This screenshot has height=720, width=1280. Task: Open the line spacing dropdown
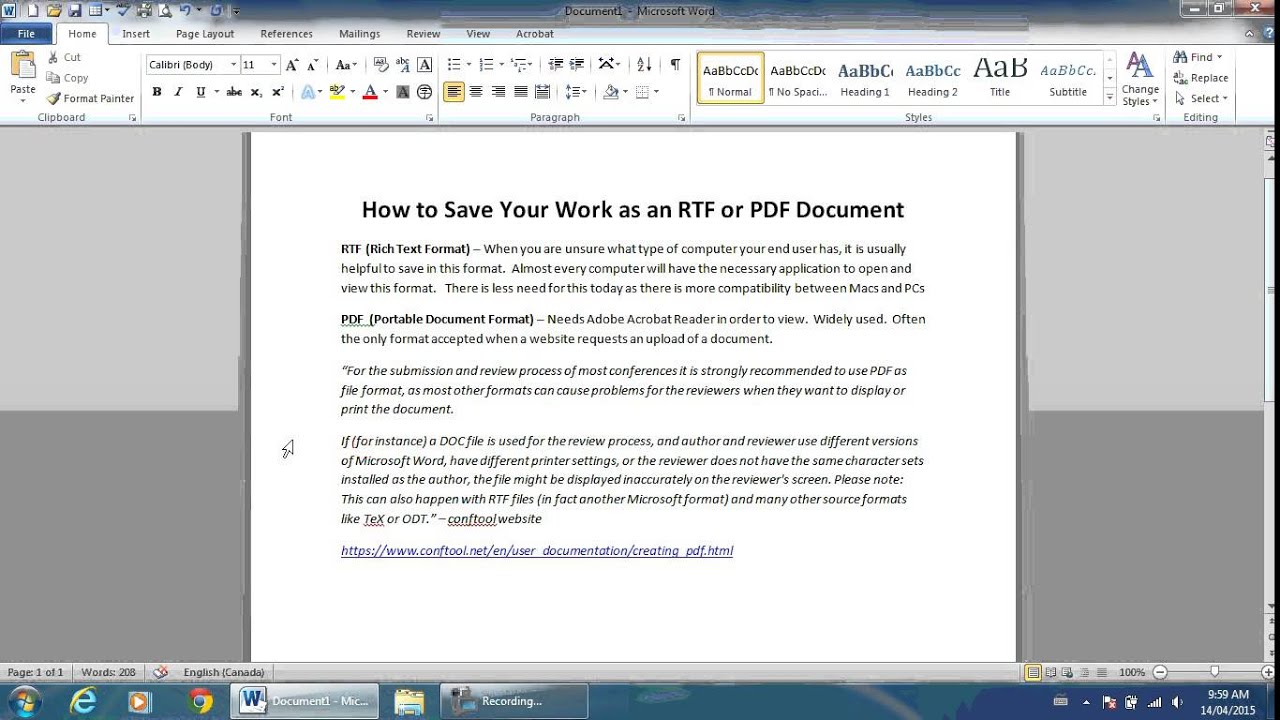click(576, 92)
